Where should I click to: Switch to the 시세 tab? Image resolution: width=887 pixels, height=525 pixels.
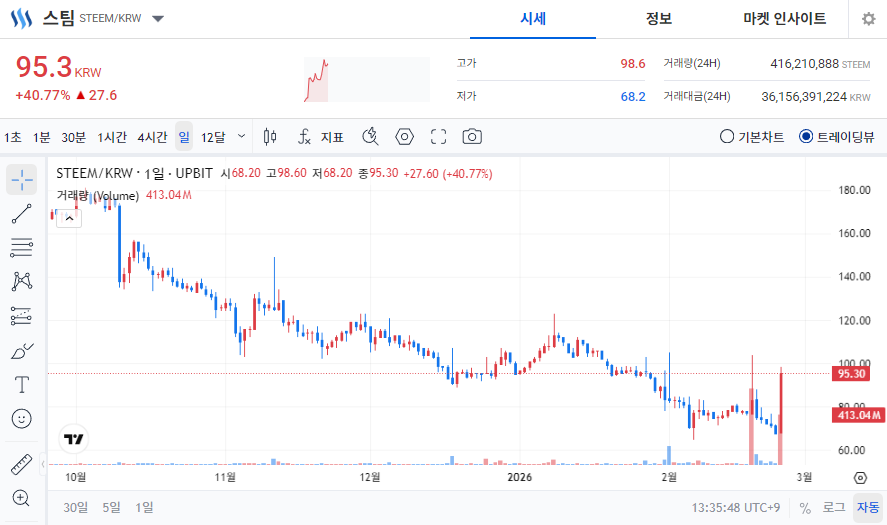pos(533,19)
